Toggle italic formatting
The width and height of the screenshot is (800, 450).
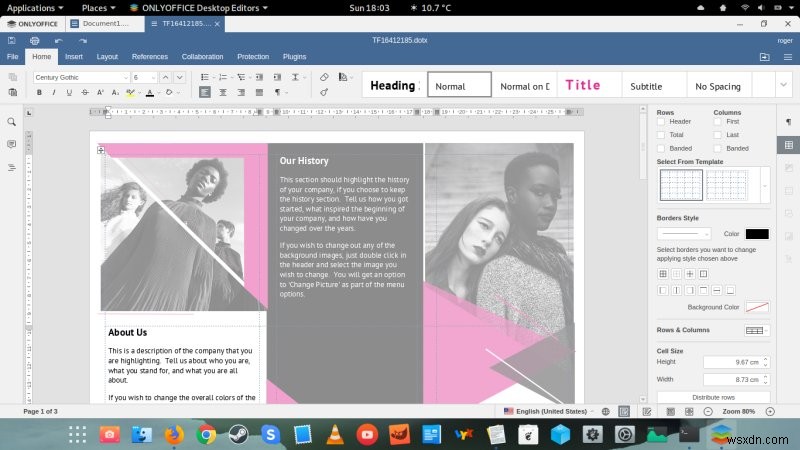pyautogui.click(x=54, y=92)
